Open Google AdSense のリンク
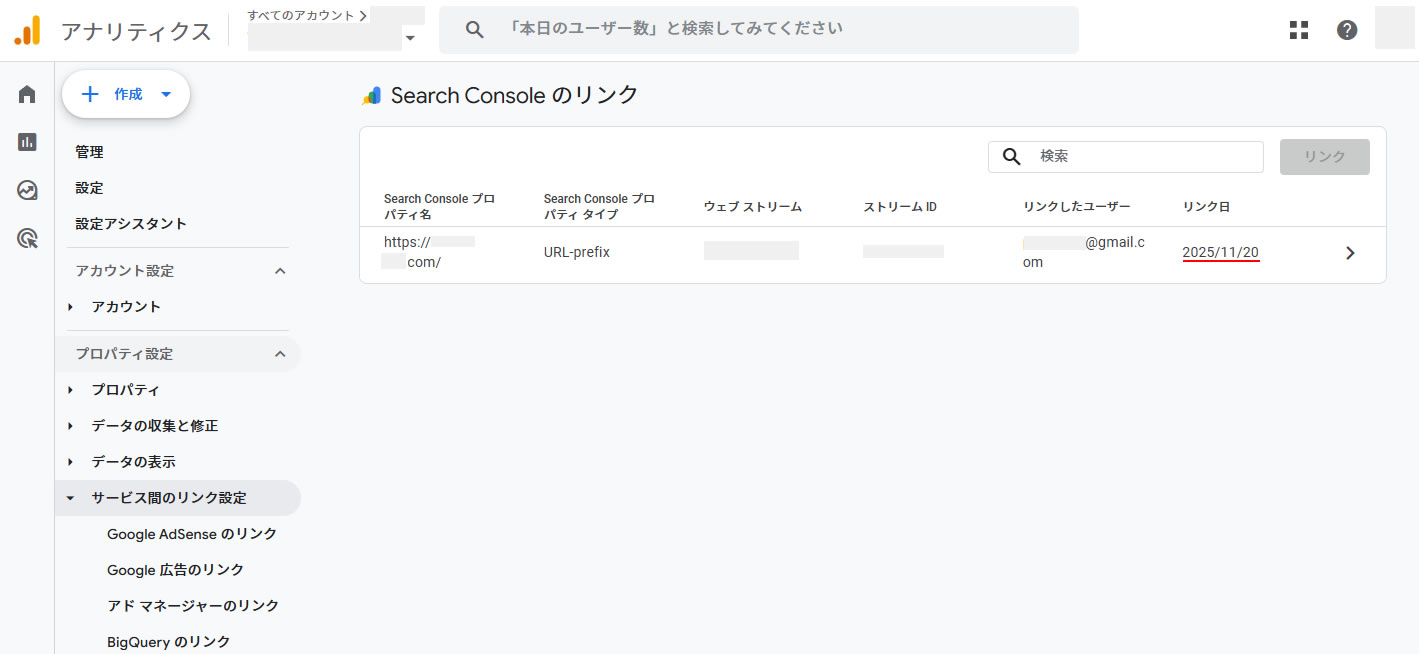 tap(192, 533)
